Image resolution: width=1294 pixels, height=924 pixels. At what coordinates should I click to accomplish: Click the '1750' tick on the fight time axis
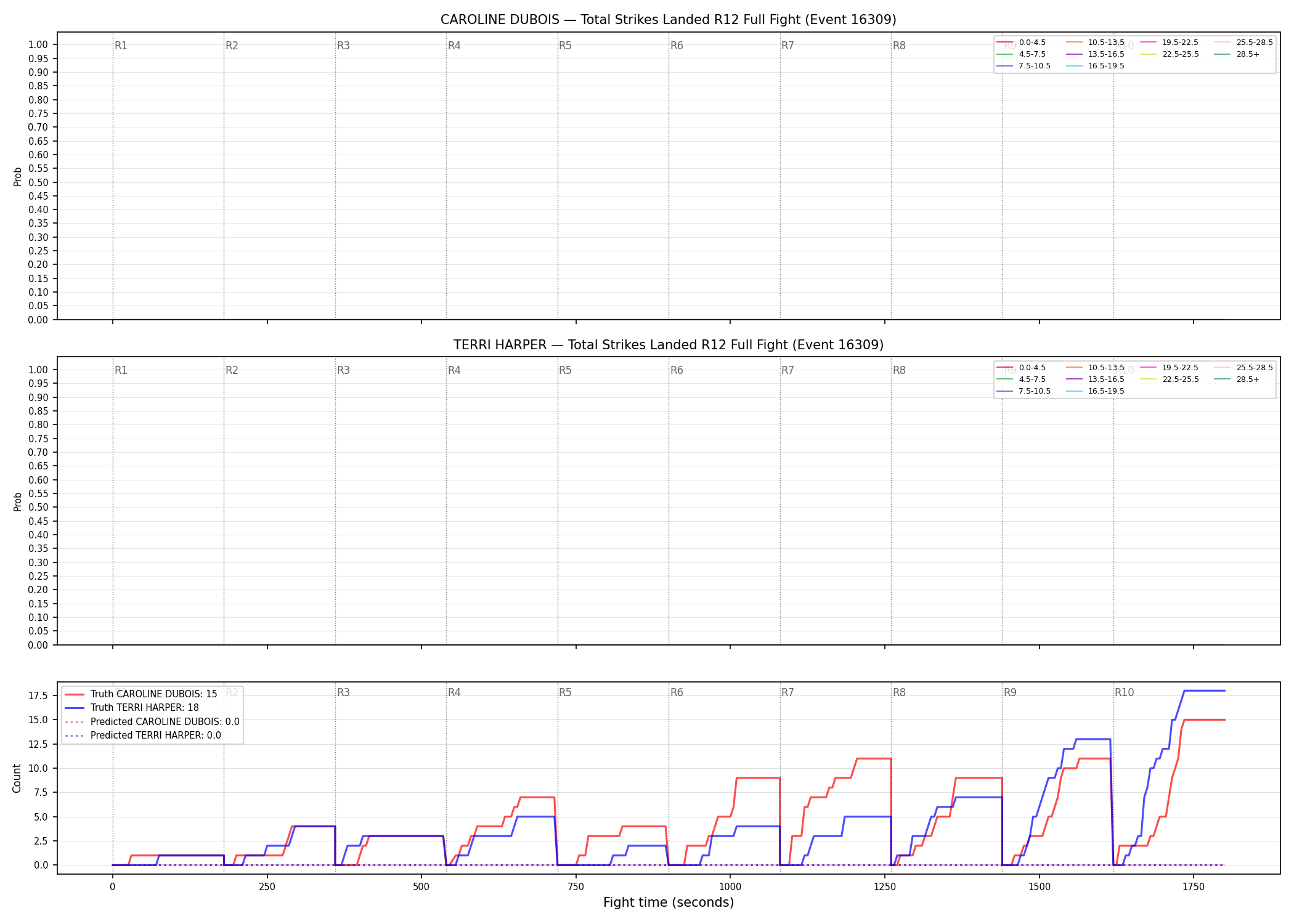coord(1194,887)
